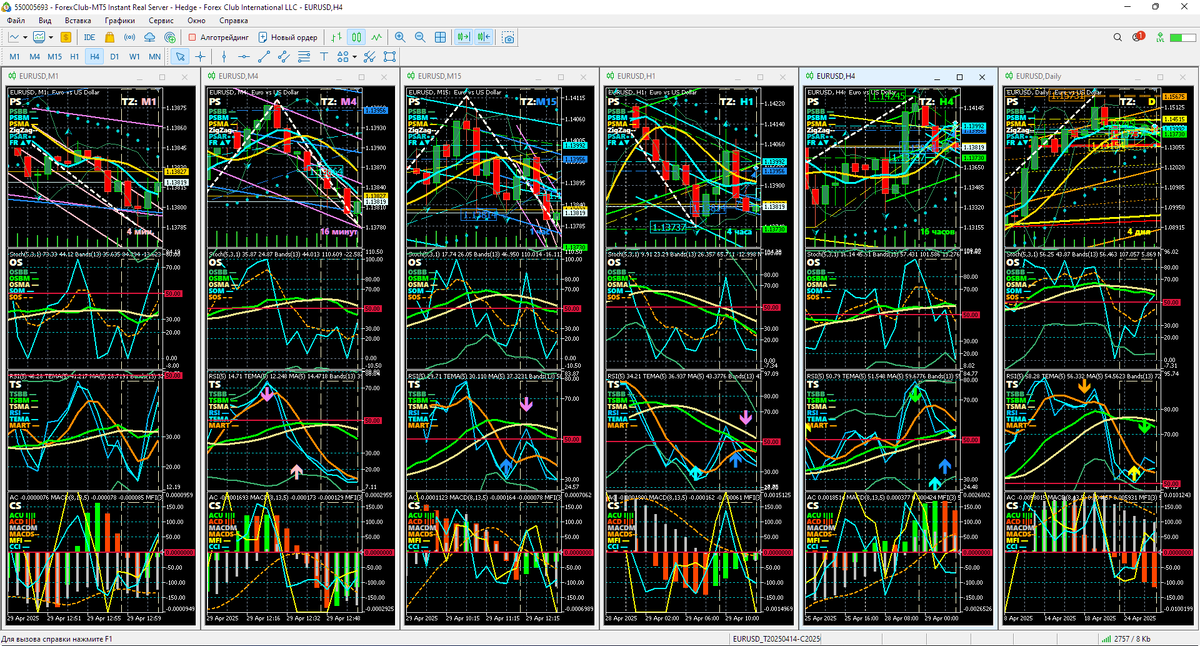Screen dimensions: 1200x646
Task: Zoom in on the chart
Action: tap(400, 37)
